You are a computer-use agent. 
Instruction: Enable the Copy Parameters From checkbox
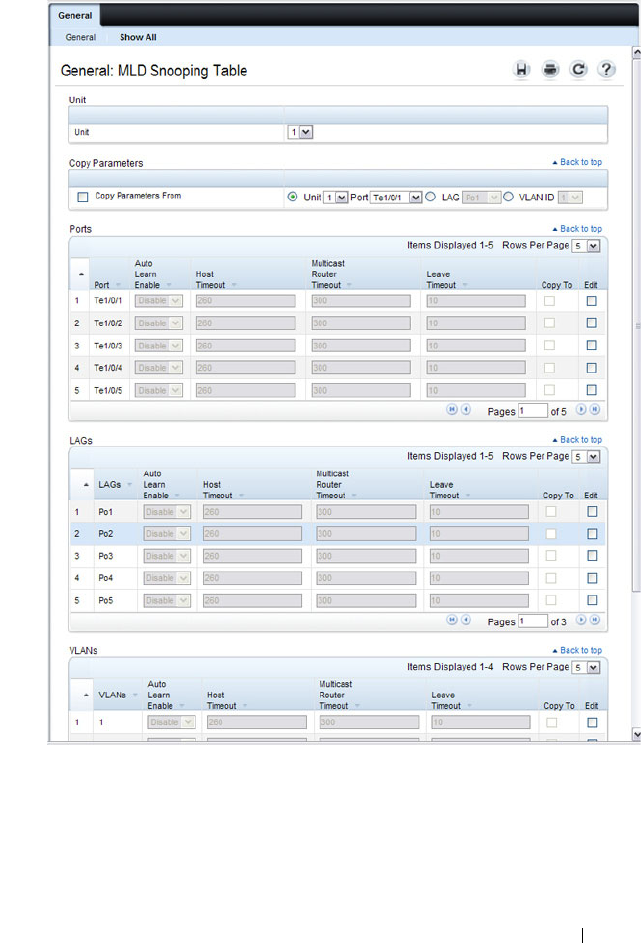point(83,197)
